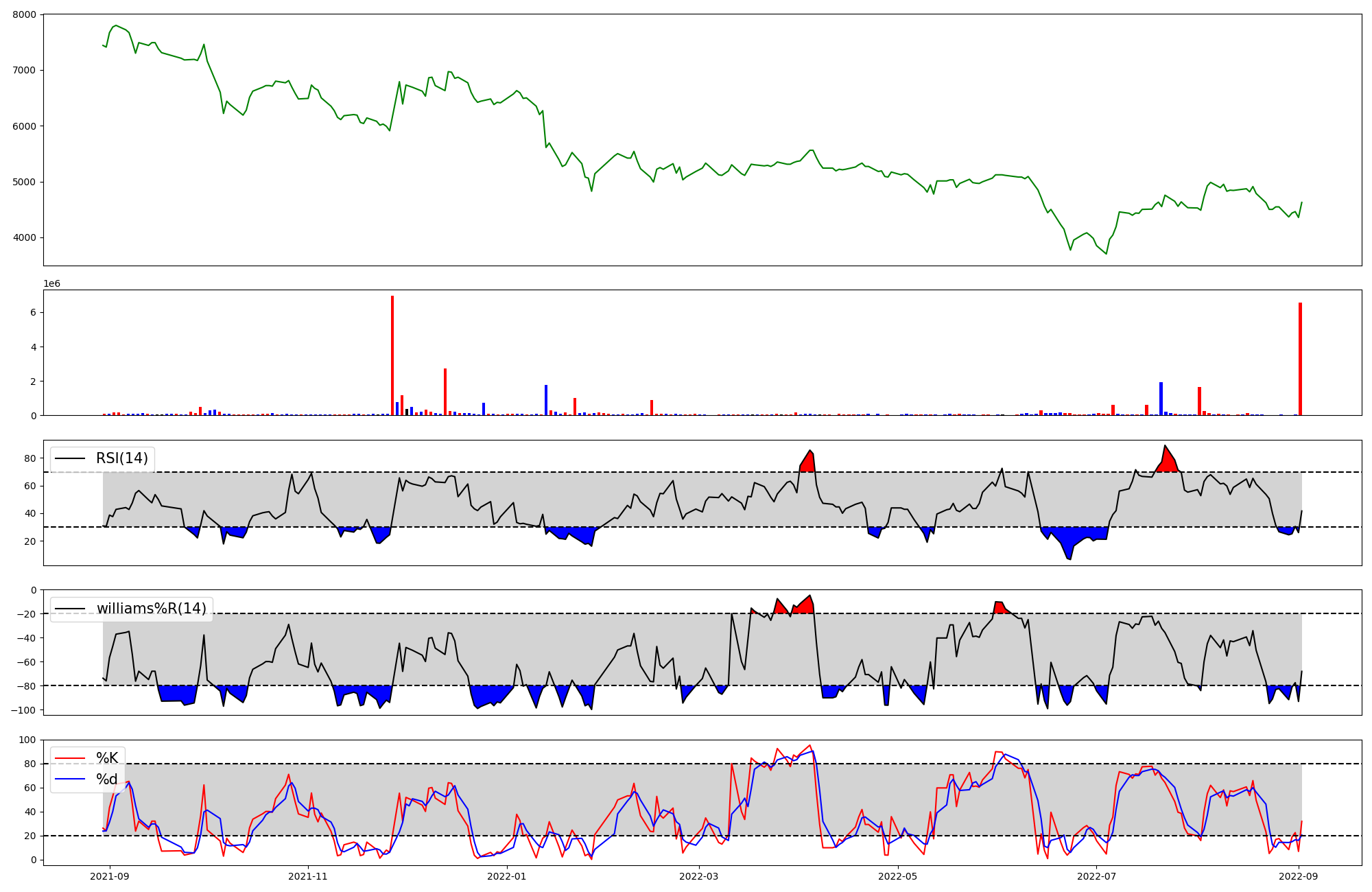Click the tallest red volume bar near 2021-12
This screenshot has width=1372, height=892.
tap(392, 357)
